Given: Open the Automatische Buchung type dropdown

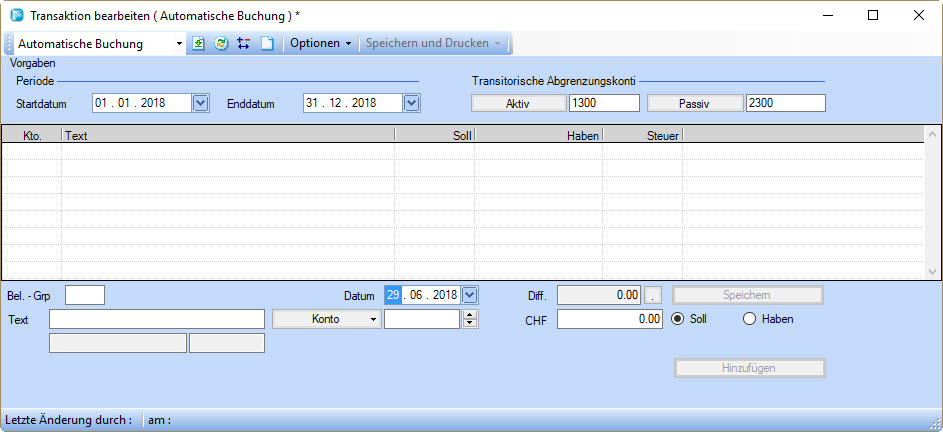Looking at the screenshot, I should [x=179, y=44].
